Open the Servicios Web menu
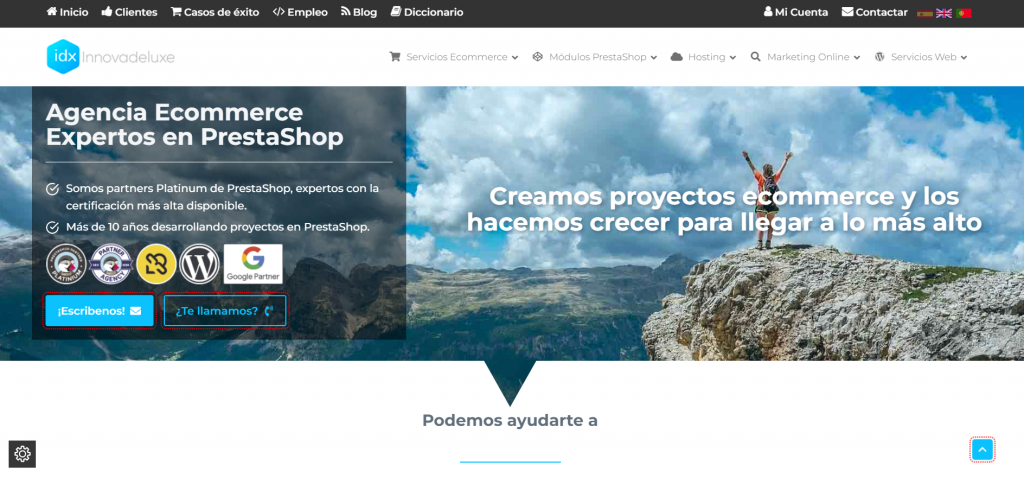 click(x=921, y=57)
